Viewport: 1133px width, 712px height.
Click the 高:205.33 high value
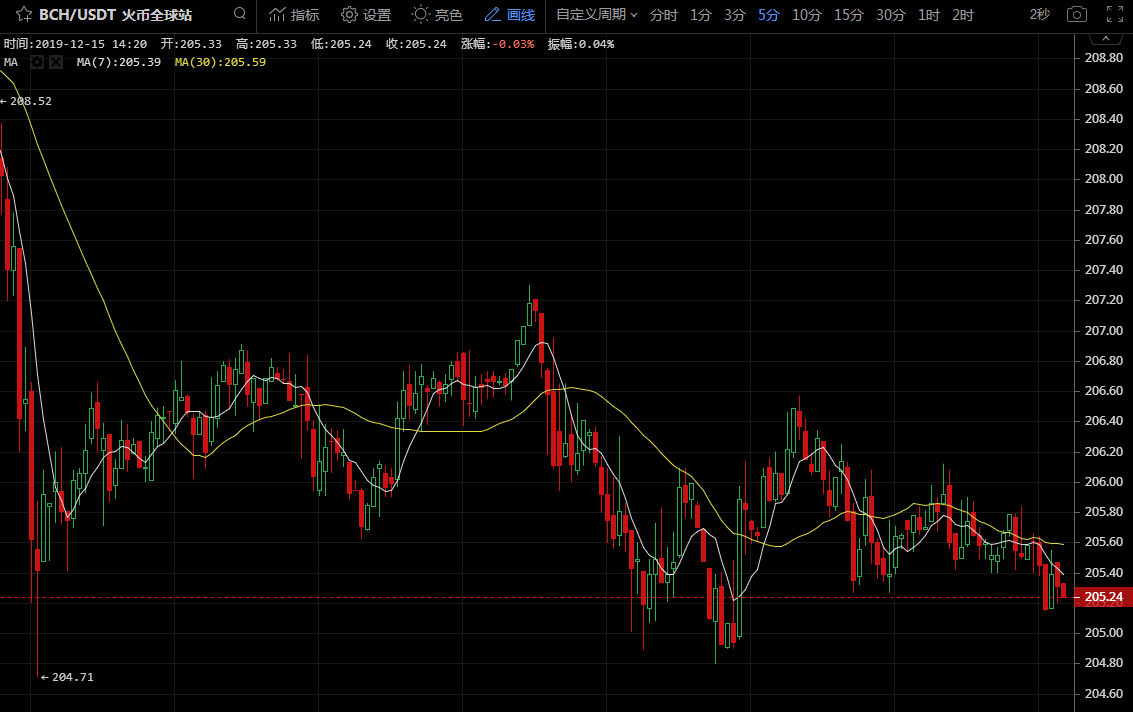tap(266, 44)
